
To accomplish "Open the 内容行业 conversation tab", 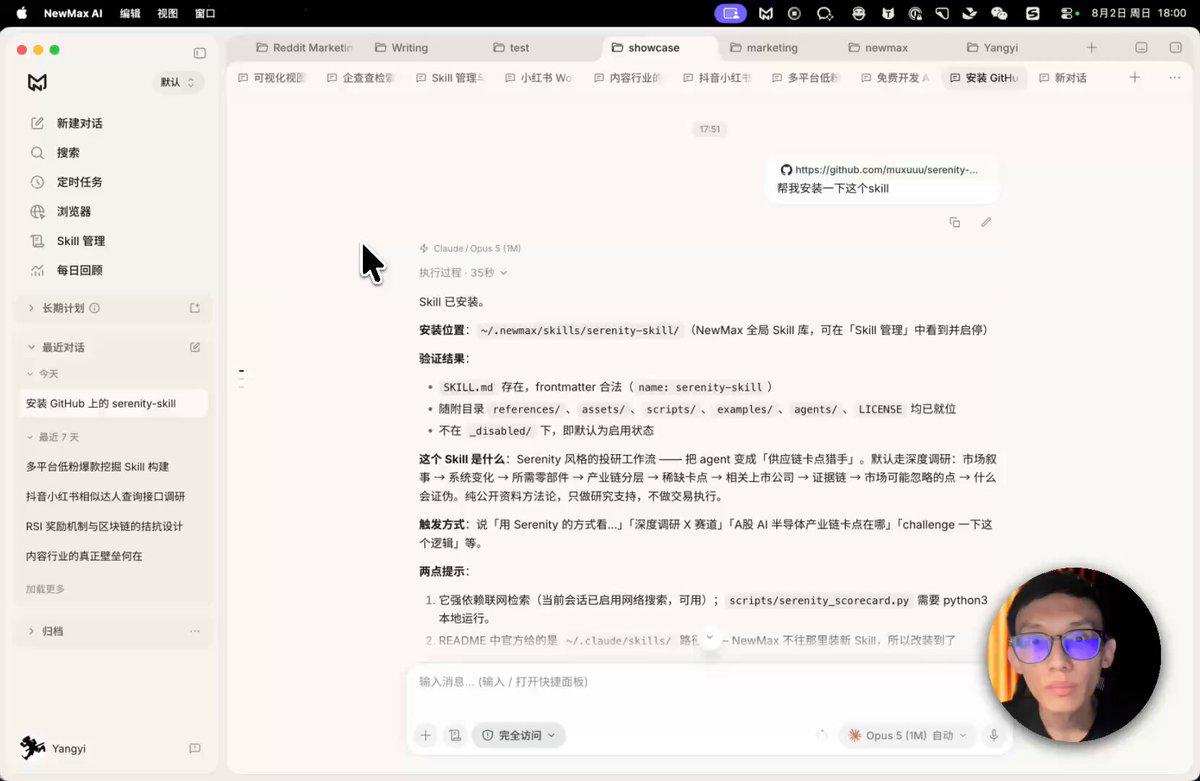I will coord(627,77).
